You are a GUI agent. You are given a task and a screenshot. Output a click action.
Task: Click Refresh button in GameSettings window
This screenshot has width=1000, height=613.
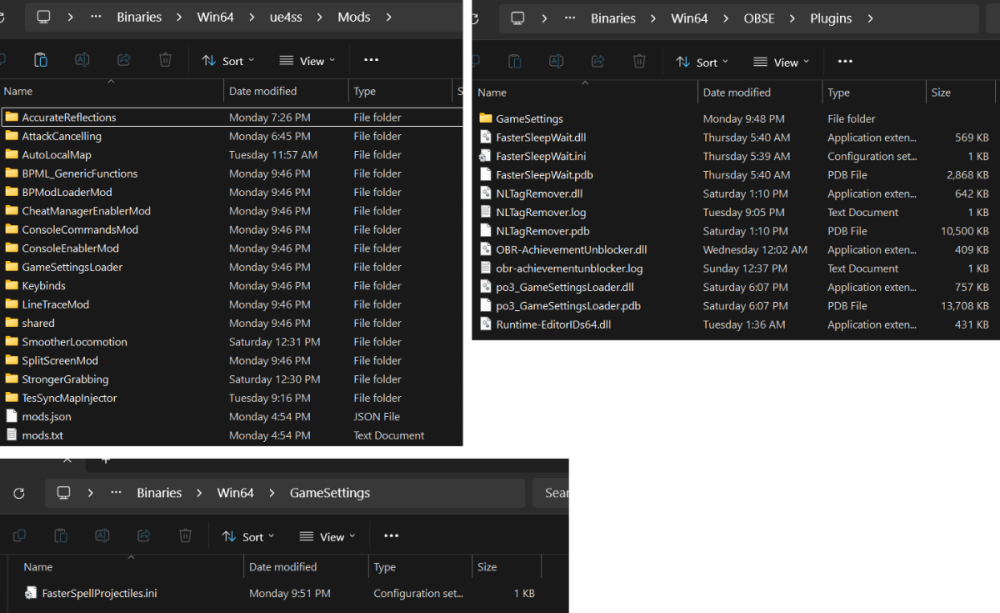pos(19,493)
